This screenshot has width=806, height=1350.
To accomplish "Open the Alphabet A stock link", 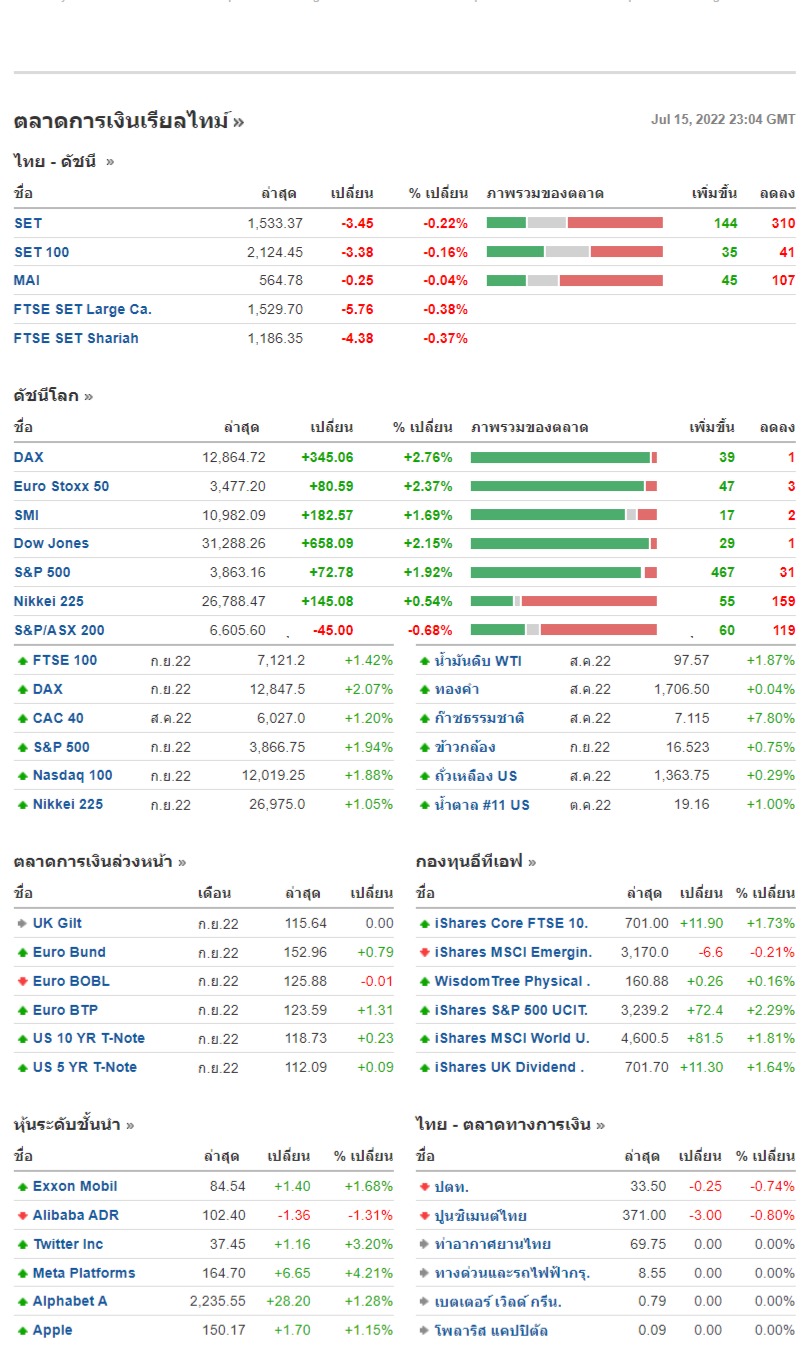I will (x=70, y=1301).
